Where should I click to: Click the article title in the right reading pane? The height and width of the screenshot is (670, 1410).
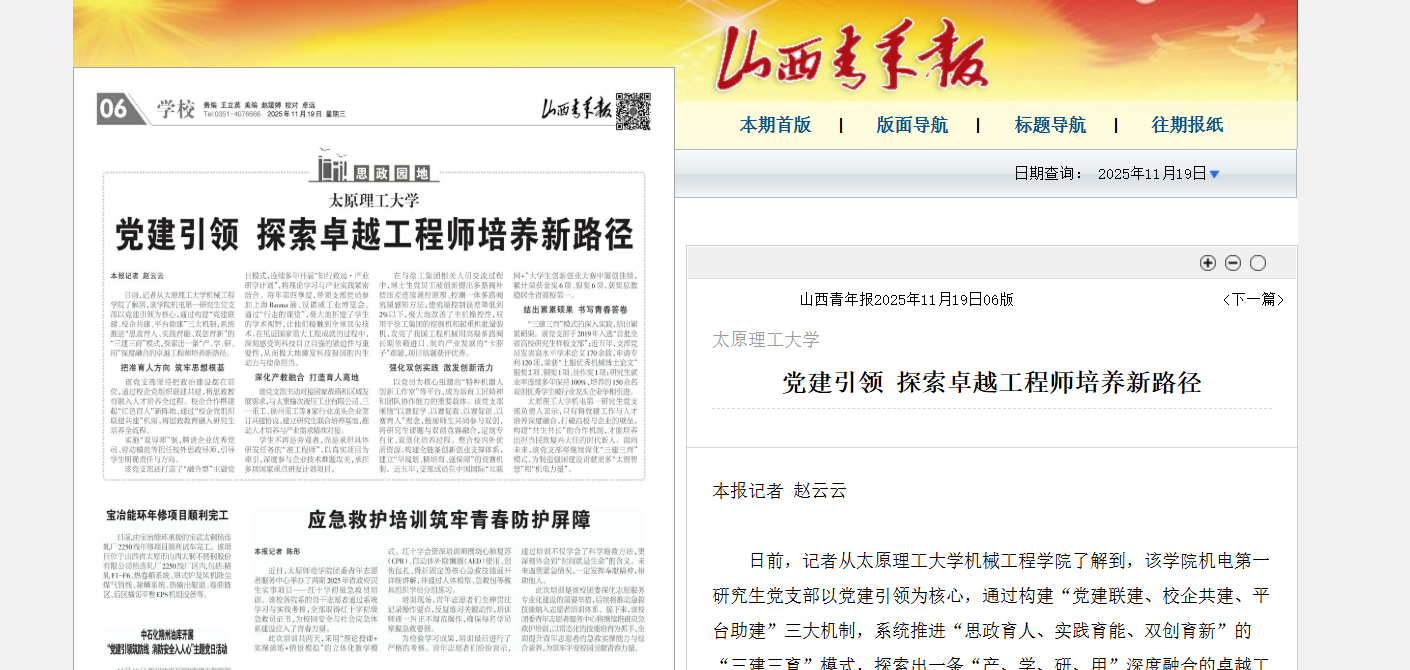coord(991,382)
